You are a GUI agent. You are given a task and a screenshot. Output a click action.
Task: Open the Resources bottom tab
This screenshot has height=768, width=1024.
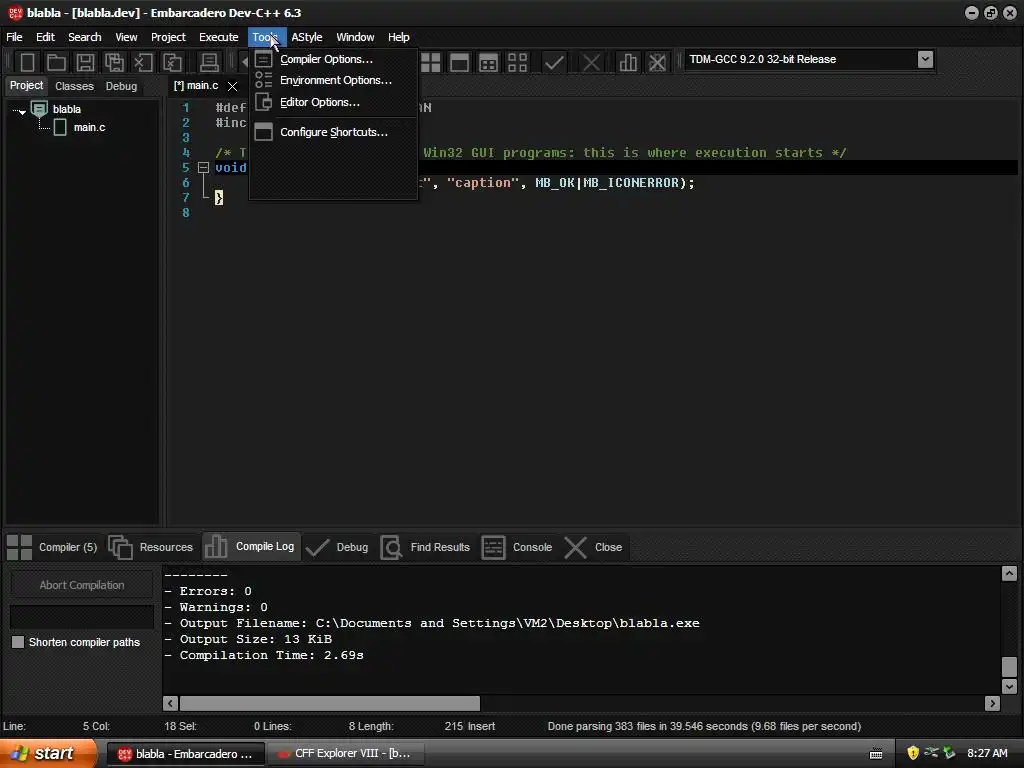151,547
